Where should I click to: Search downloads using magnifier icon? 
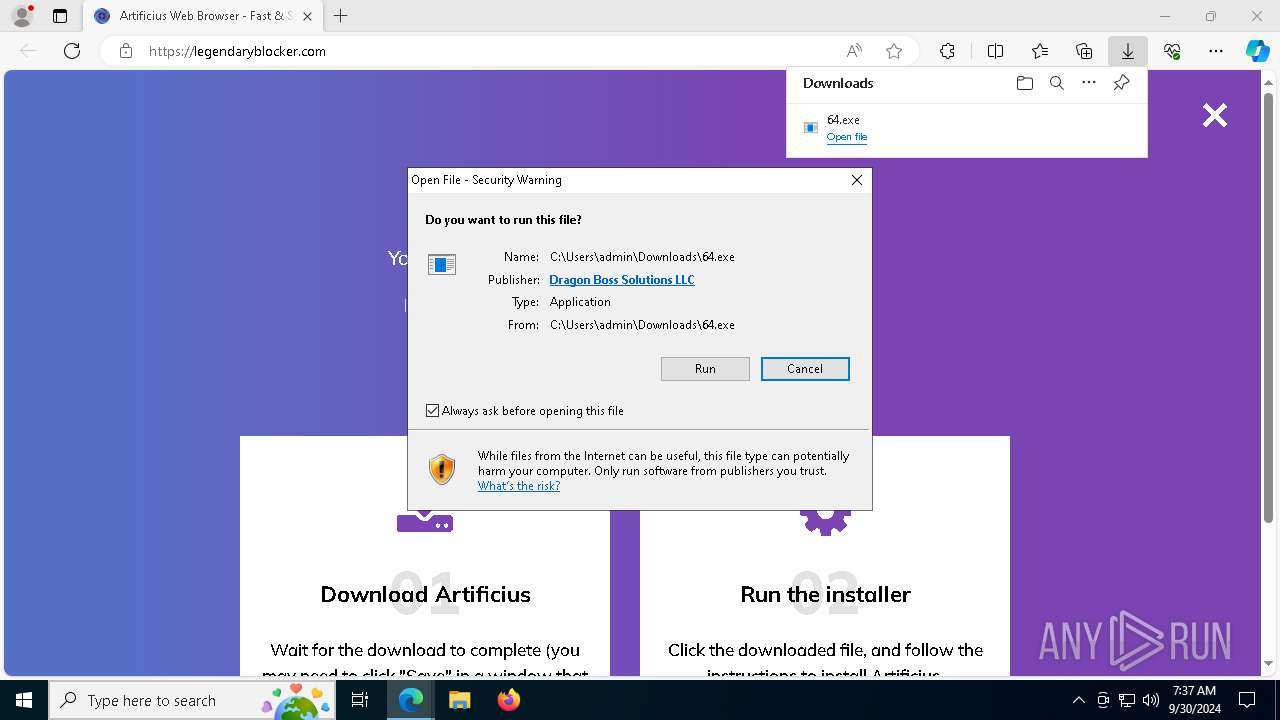click(x=1056, y=83)
